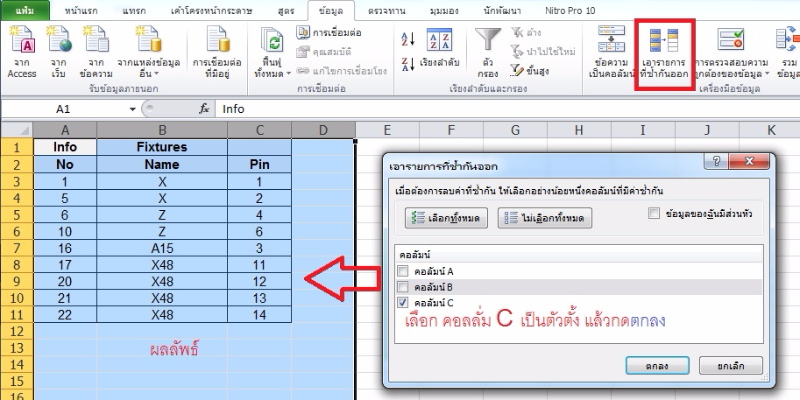Open 'From other sources' data menu
Screen dimensions: 800x400
tap(148, 51)
